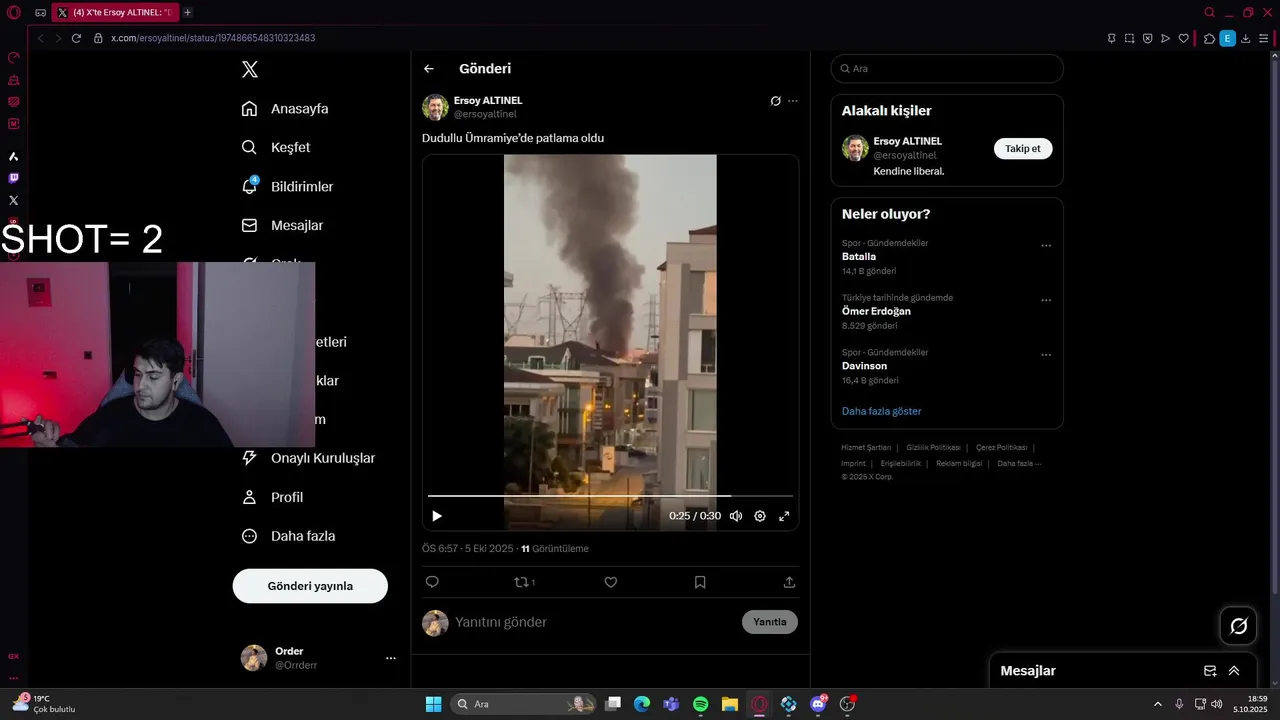Open a new browser tab

(187, 12)
